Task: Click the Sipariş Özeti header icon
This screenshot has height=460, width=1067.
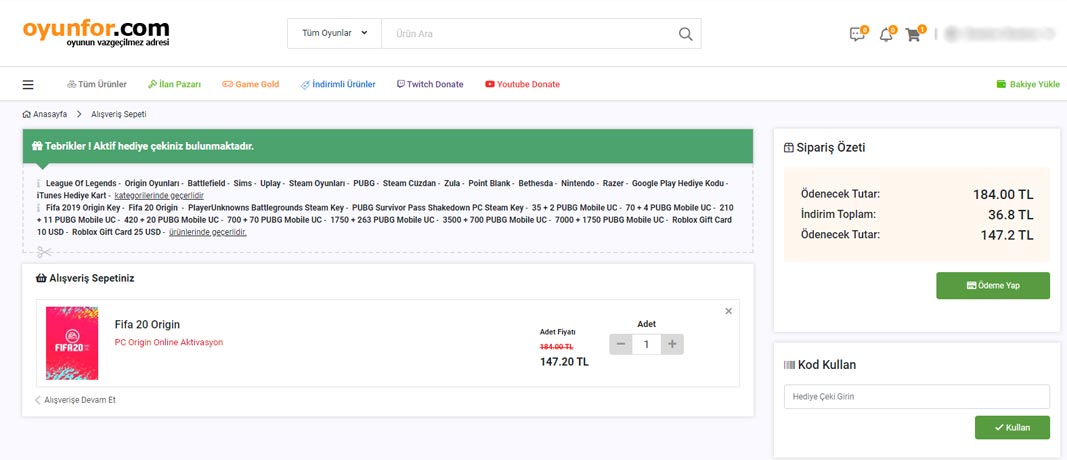Action: (789, 148)
